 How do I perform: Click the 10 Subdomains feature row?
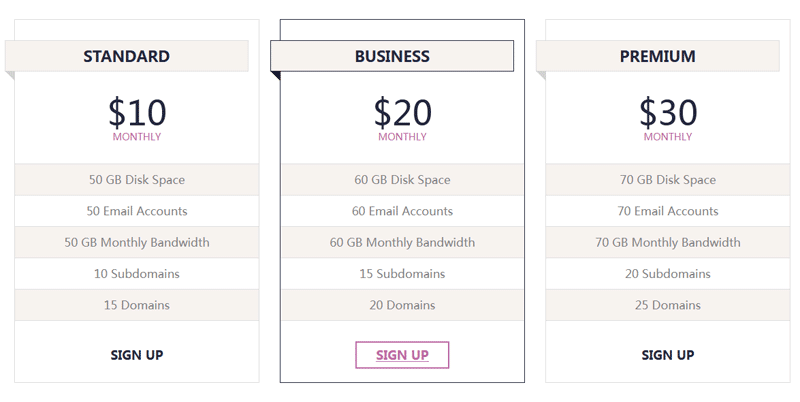click(x=137, y=274)
